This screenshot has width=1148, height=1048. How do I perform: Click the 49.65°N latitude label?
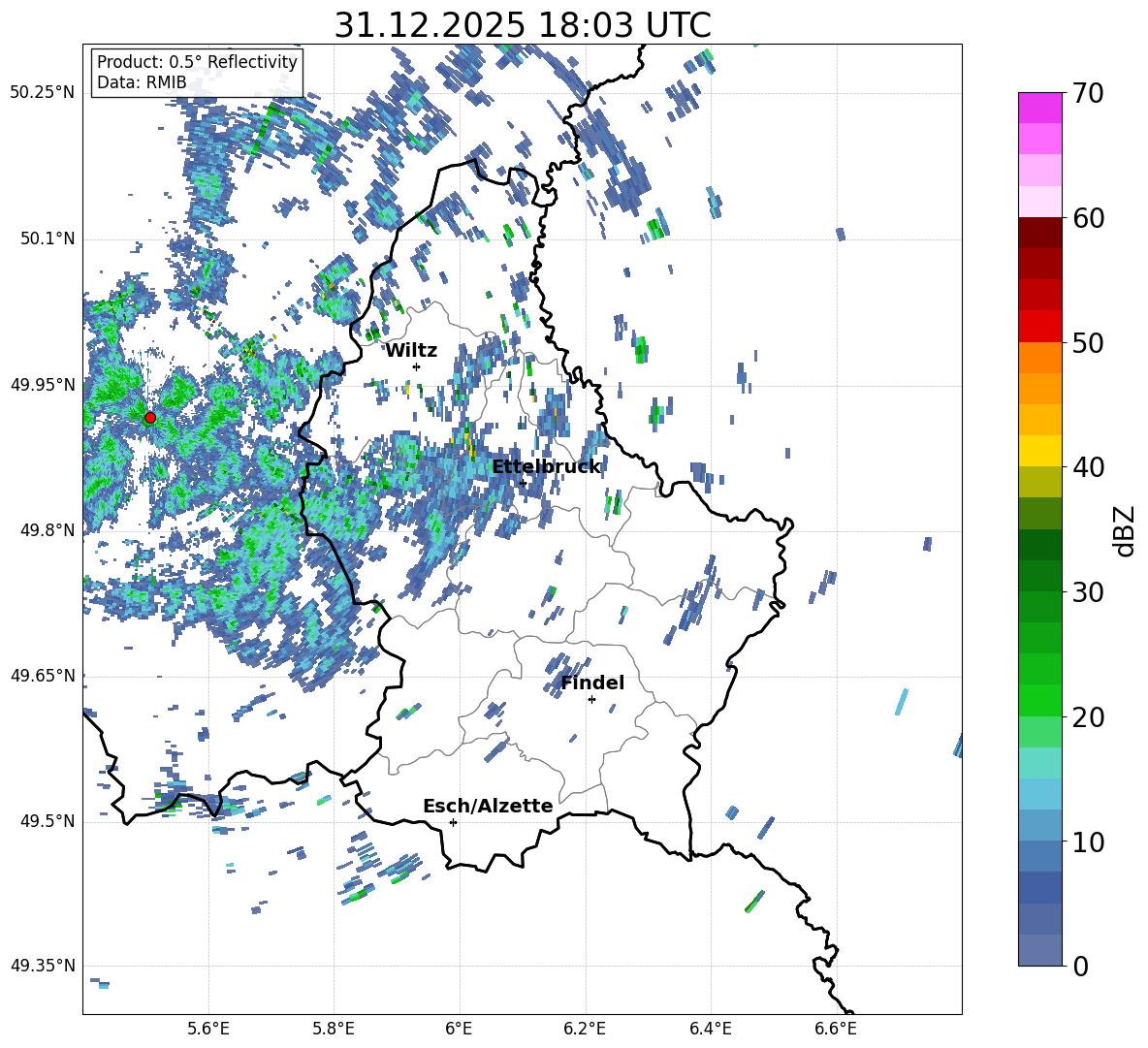click(x=43, y=676)
